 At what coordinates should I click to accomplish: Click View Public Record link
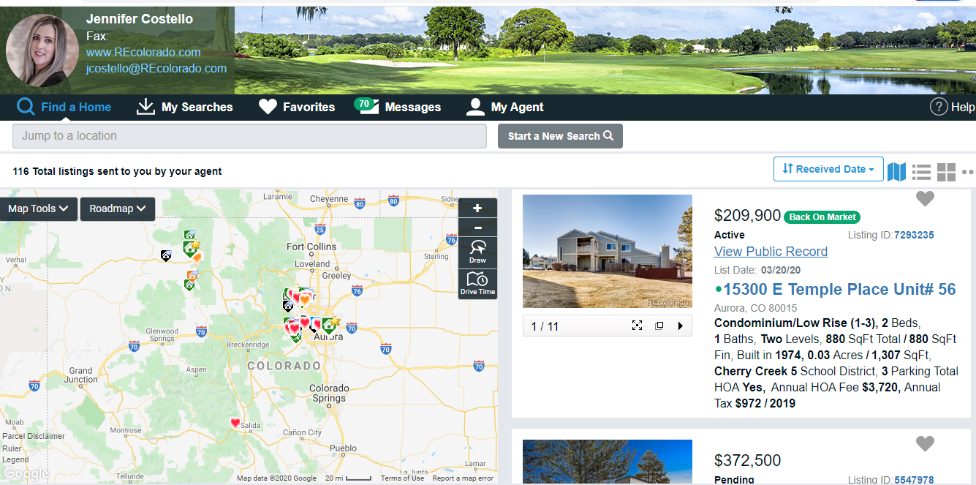(x=771, y=252)
